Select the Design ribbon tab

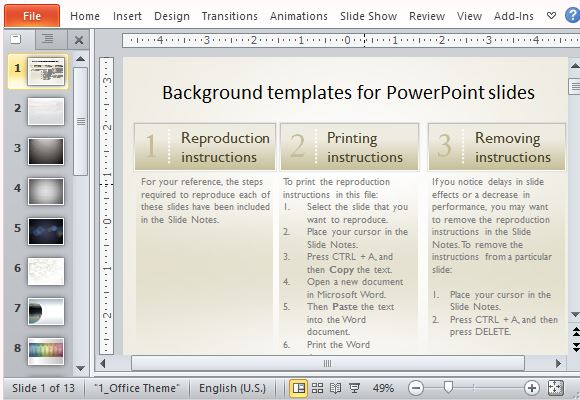[172, 16]
